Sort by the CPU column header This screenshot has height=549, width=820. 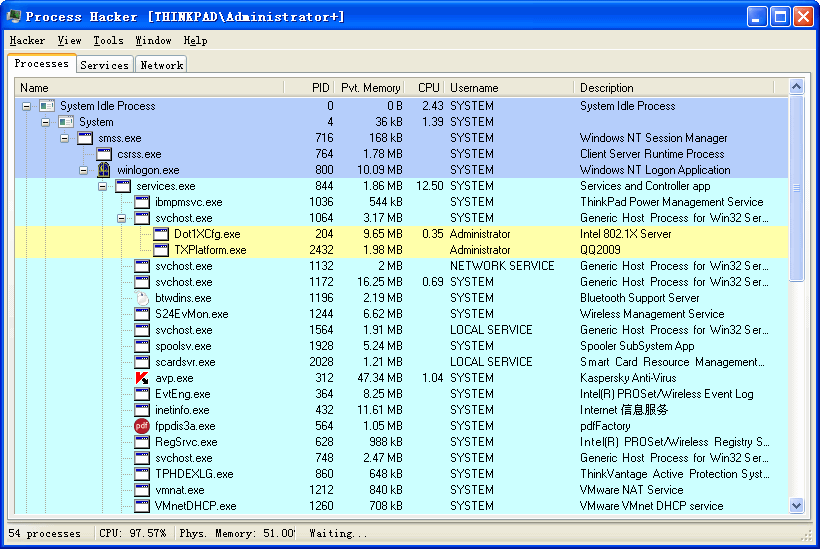coord(428,88)
